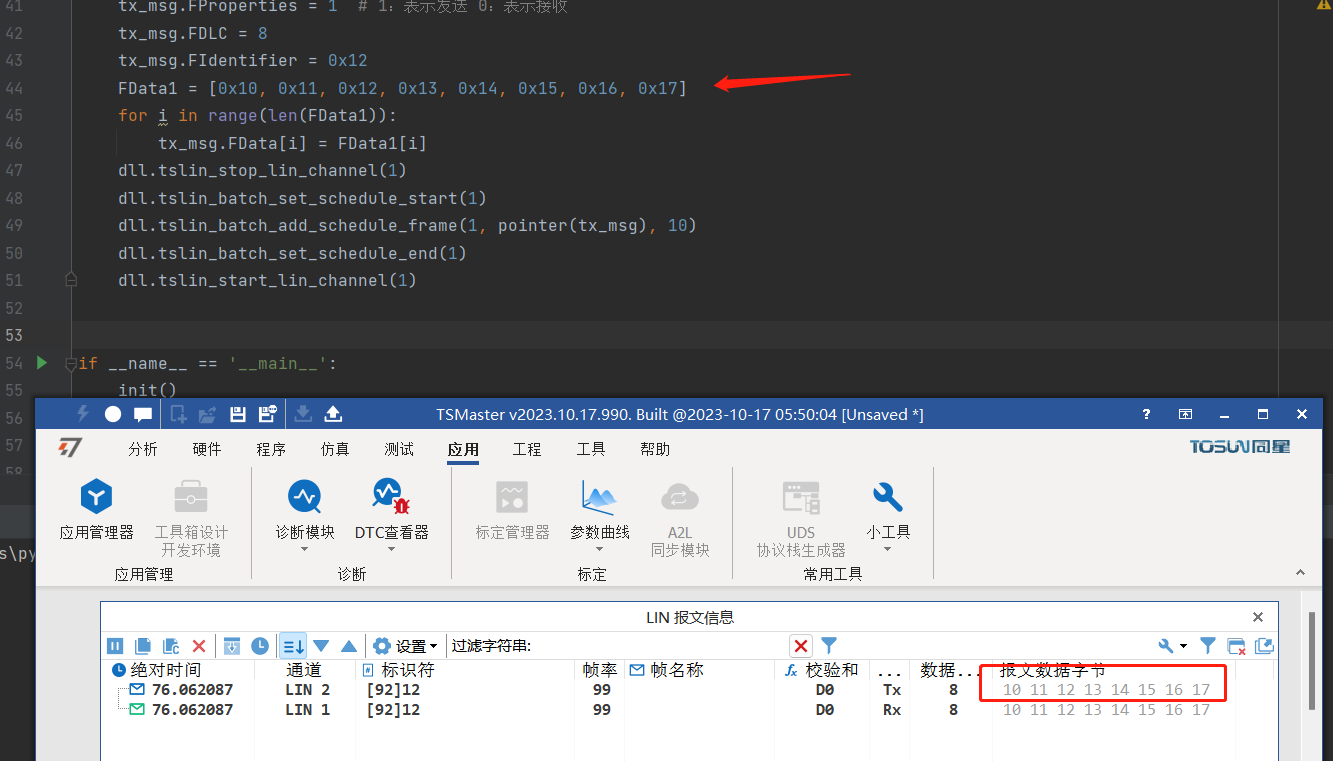Close the LIN 报文信息 panel

point(1258,617)
